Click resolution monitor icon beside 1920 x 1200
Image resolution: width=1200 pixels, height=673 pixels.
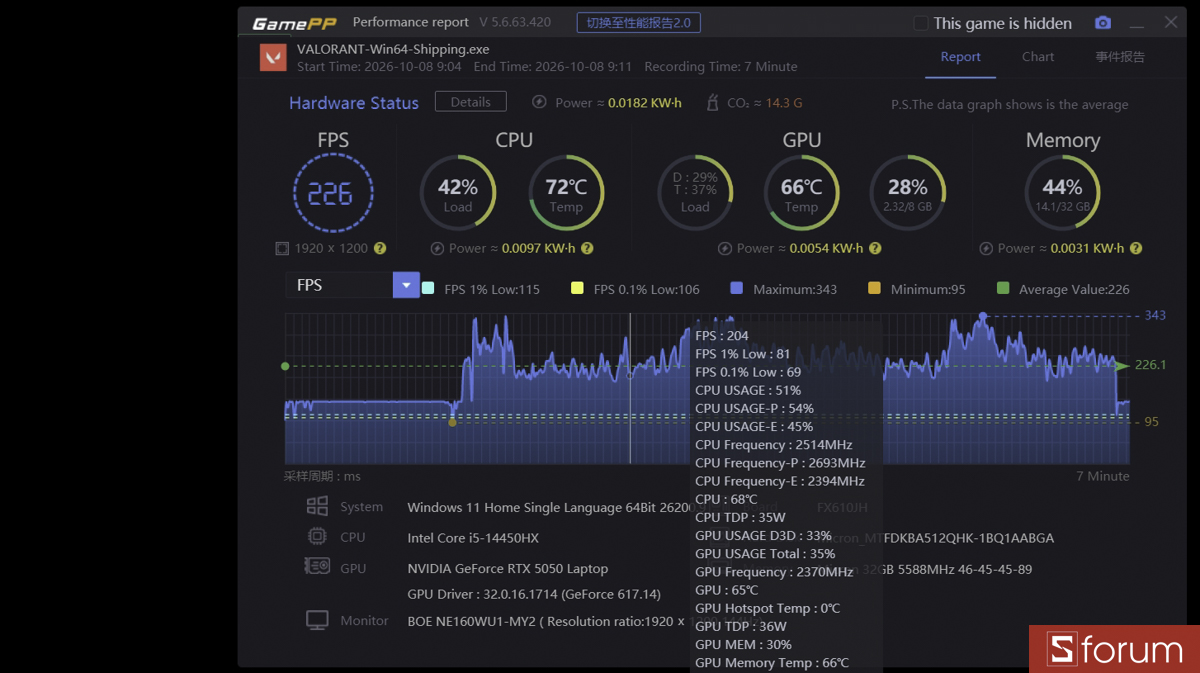point(282,248)
